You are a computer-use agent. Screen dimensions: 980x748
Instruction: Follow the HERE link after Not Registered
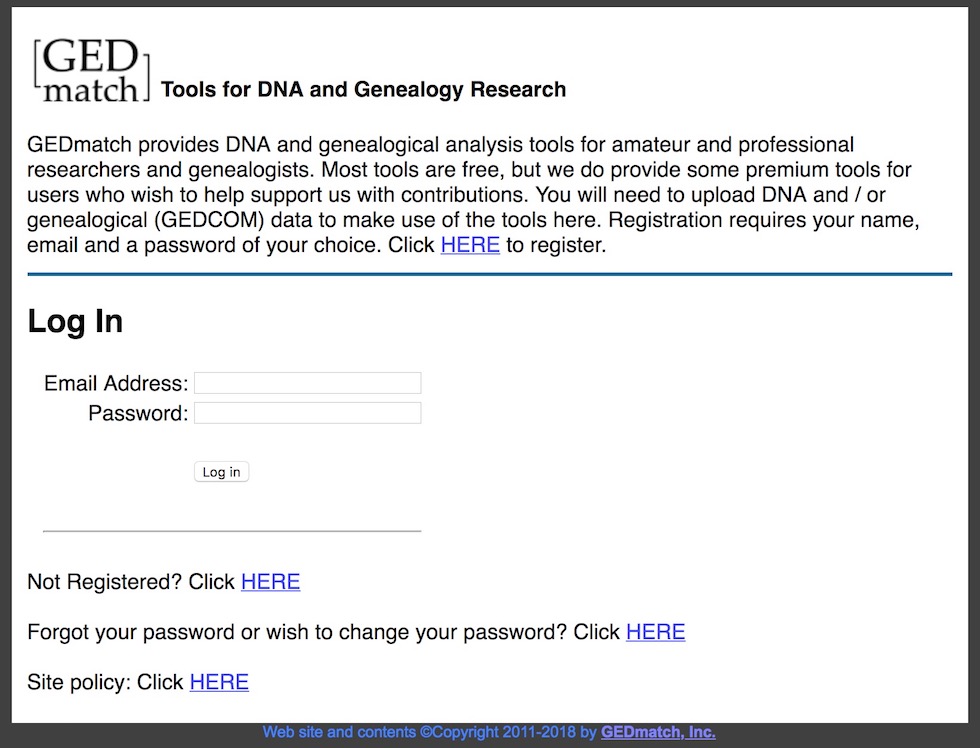click(270, 582)
